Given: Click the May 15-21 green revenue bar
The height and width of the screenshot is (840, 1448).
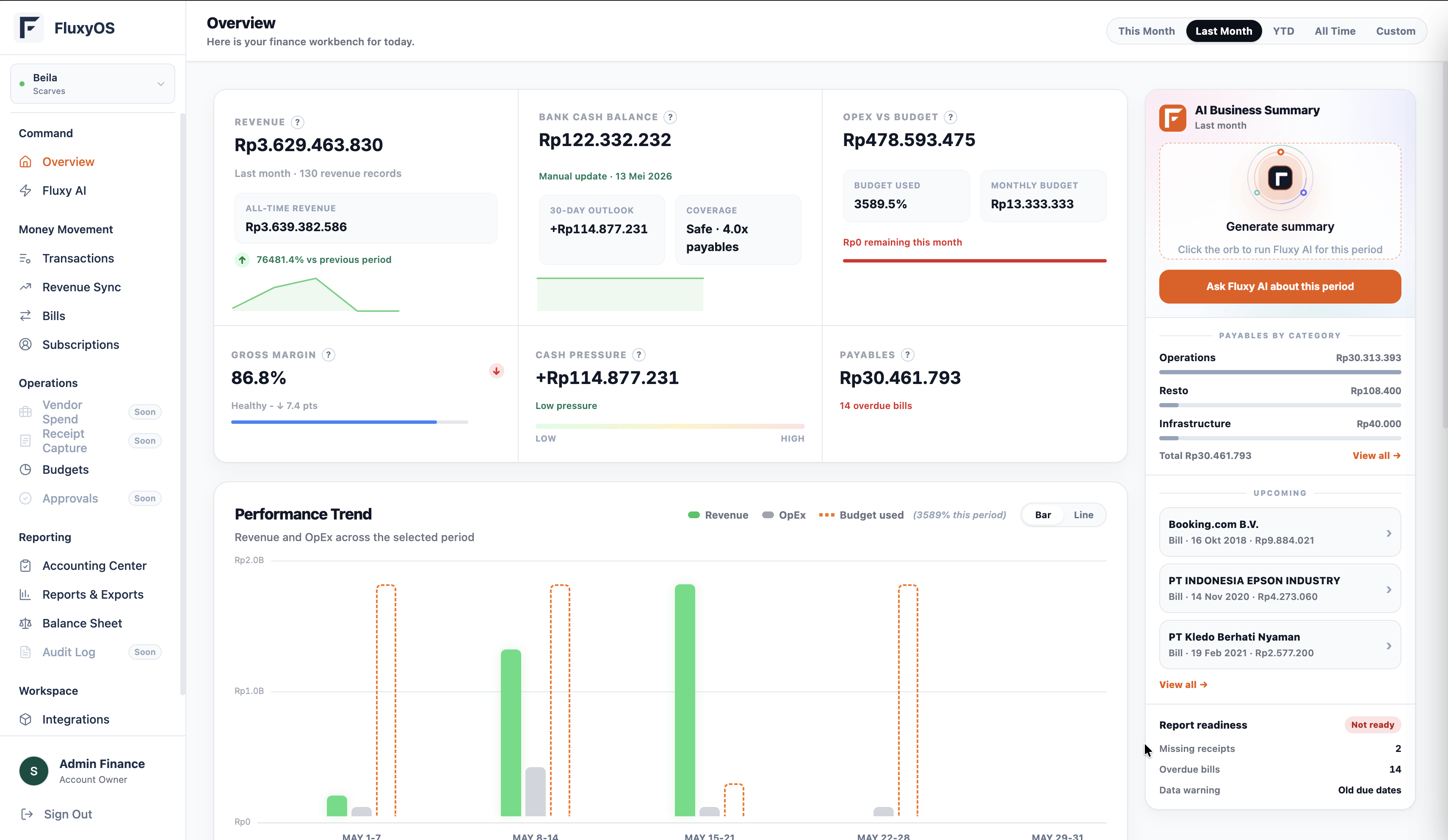Looking at the screenshot, I should point(684,700).
